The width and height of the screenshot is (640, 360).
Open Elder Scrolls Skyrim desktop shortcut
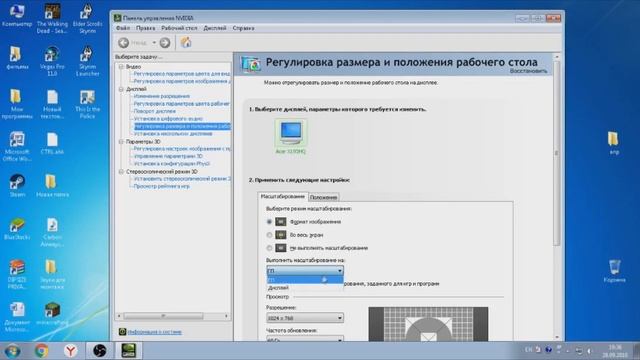87,18
